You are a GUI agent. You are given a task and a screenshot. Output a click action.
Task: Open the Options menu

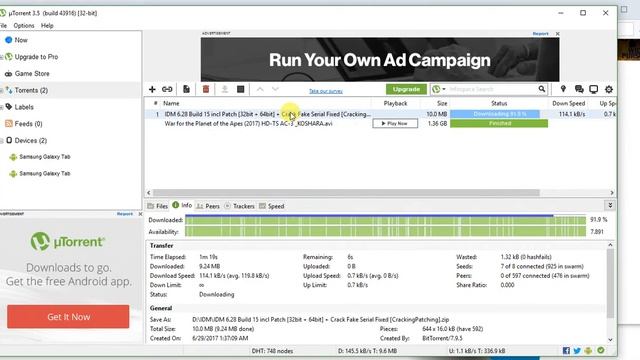[24, 25]
